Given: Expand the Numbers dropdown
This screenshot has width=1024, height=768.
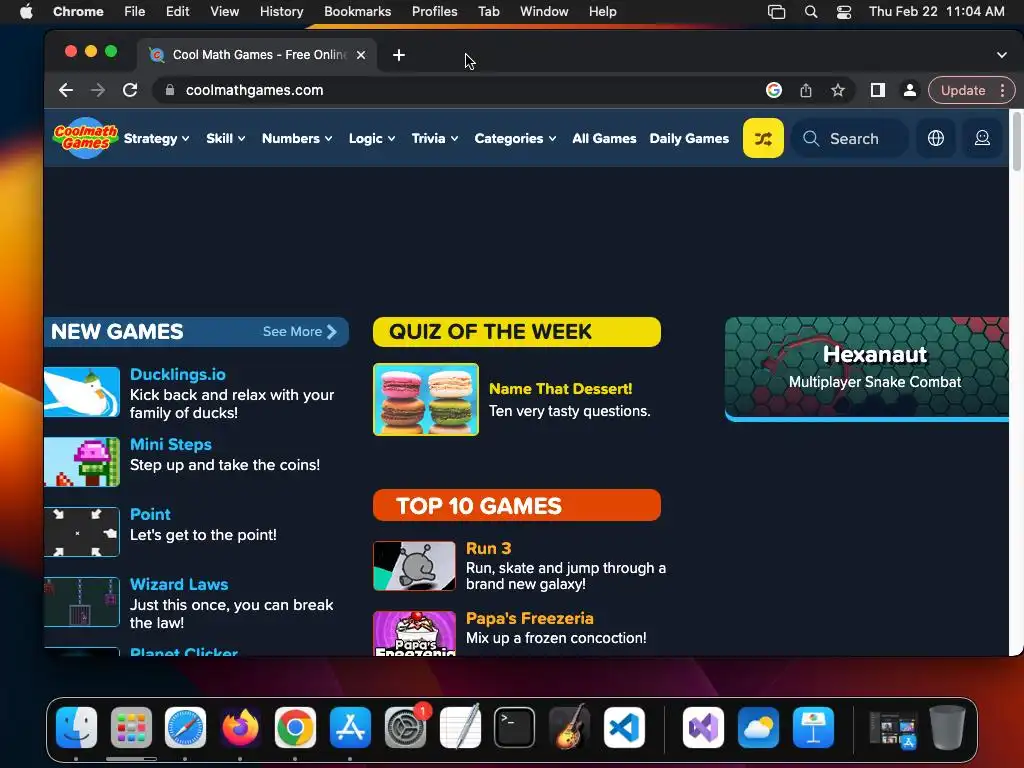Looking at the screenshot, I should tap(297, 138).
